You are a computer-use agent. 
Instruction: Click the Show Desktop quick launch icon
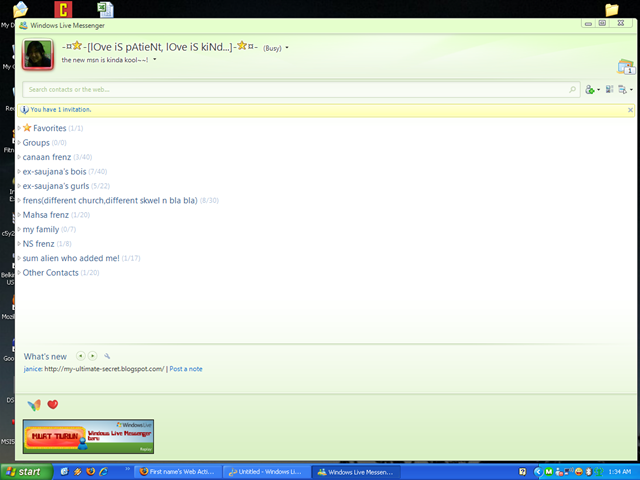pyautogui.click(x=64, y=471)
